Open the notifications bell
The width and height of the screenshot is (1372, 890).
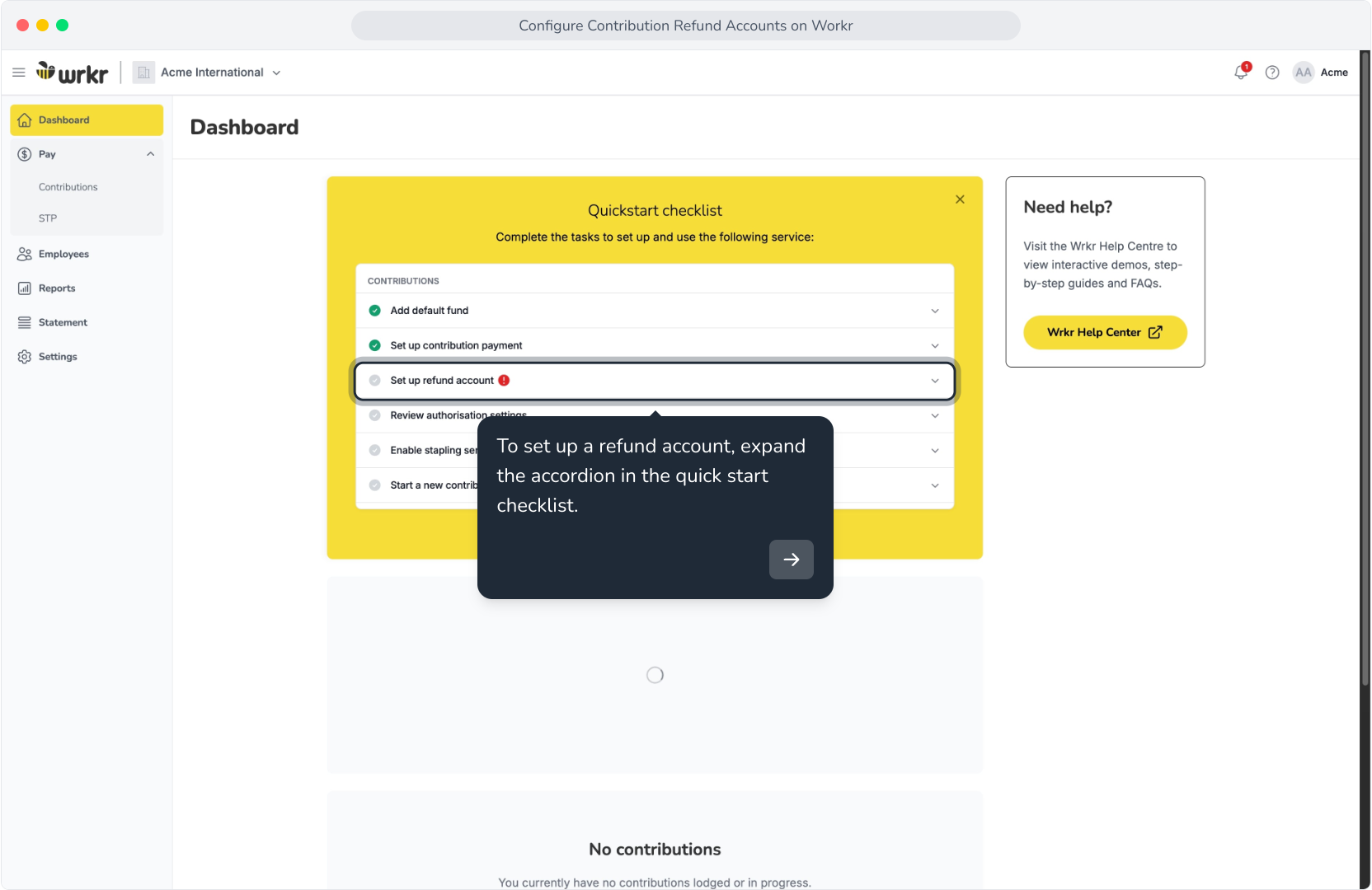[1241, 73]
